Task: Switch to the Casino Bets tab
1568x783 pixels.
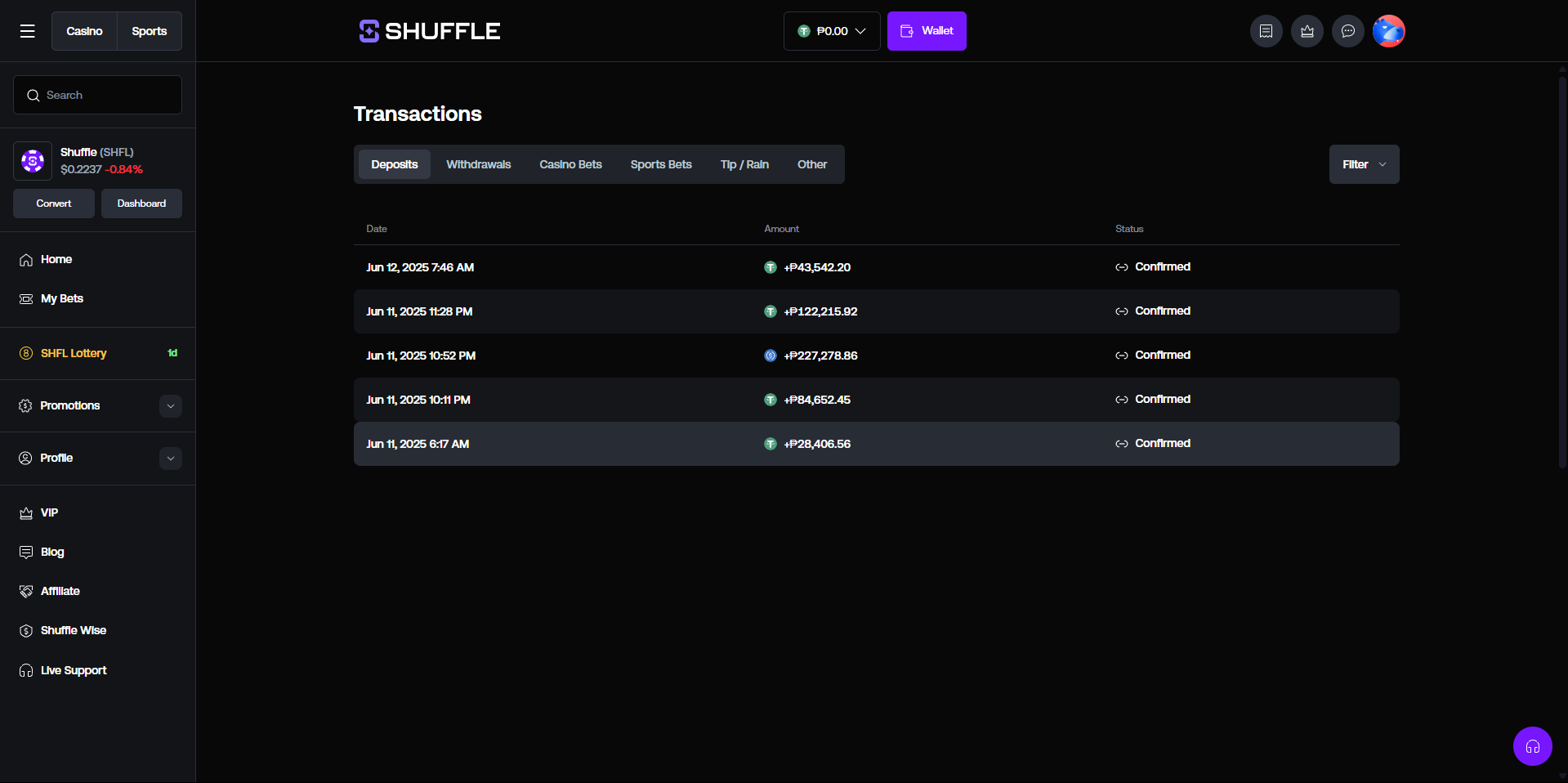Action: coord(570,164)
